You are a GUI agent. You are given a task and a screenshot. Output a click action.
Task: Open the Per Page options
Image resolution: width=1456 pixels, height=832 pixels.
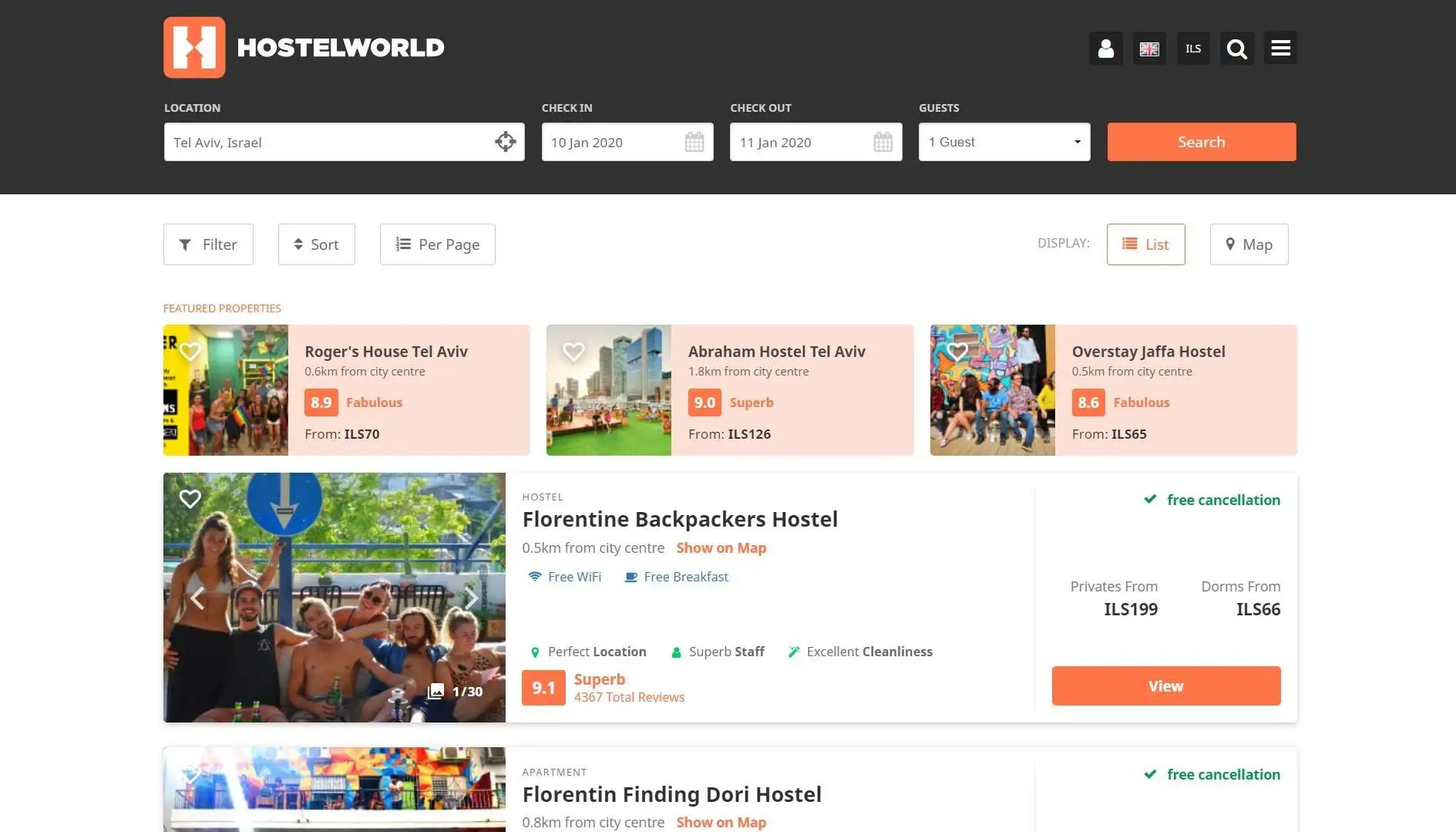tap(437, 244)
